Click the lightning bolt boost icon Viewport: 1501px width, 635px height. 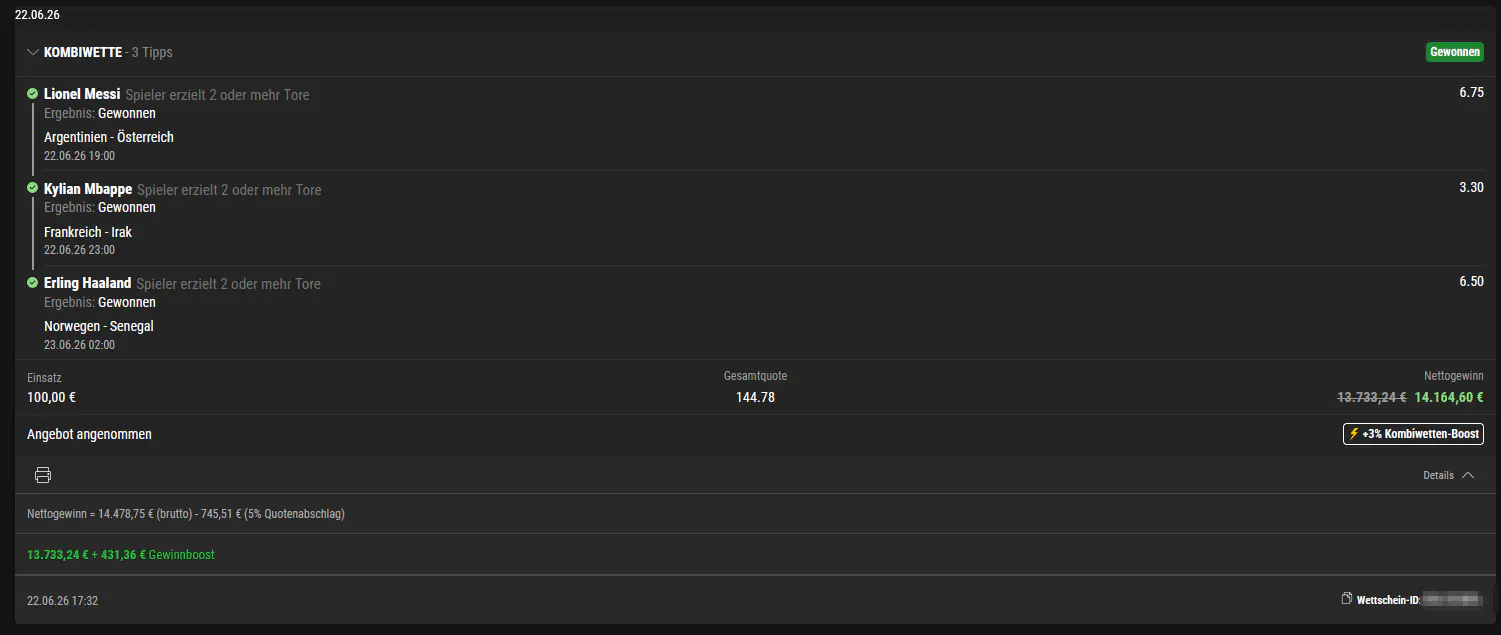coord(1354,434)
